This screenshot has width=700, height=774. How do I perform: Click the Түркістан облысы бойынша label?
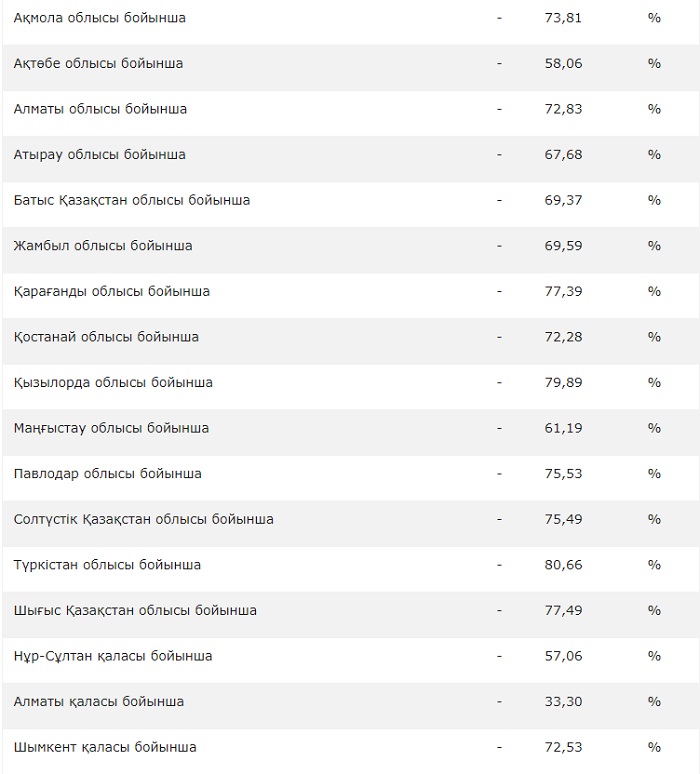(x=107, y=565)
